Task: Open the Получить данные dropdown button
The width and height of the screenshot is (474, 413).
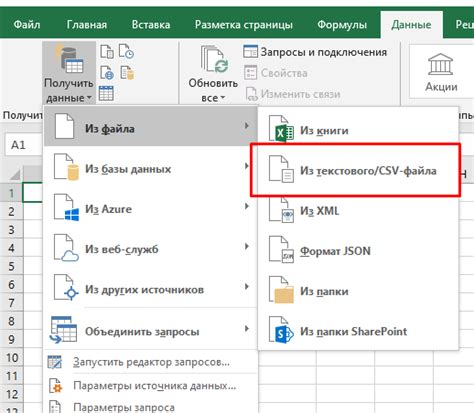Action: [69, 73]
